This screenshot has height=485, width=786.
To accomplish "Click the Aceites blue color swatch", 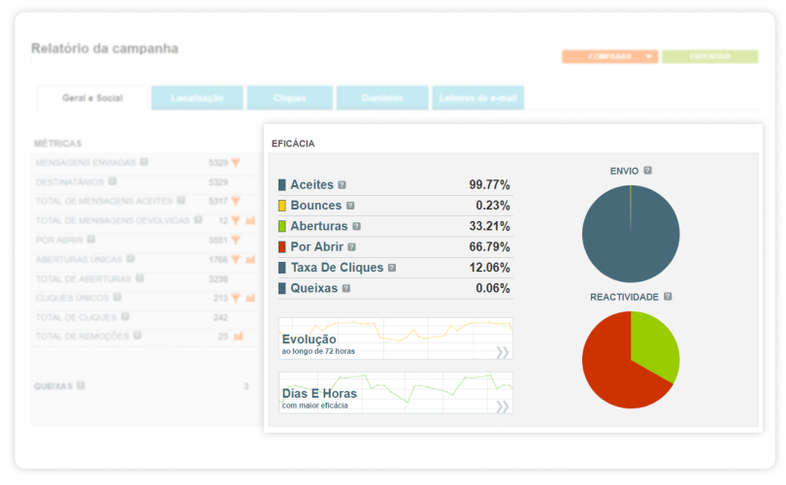I will click(x=282, y=185).
